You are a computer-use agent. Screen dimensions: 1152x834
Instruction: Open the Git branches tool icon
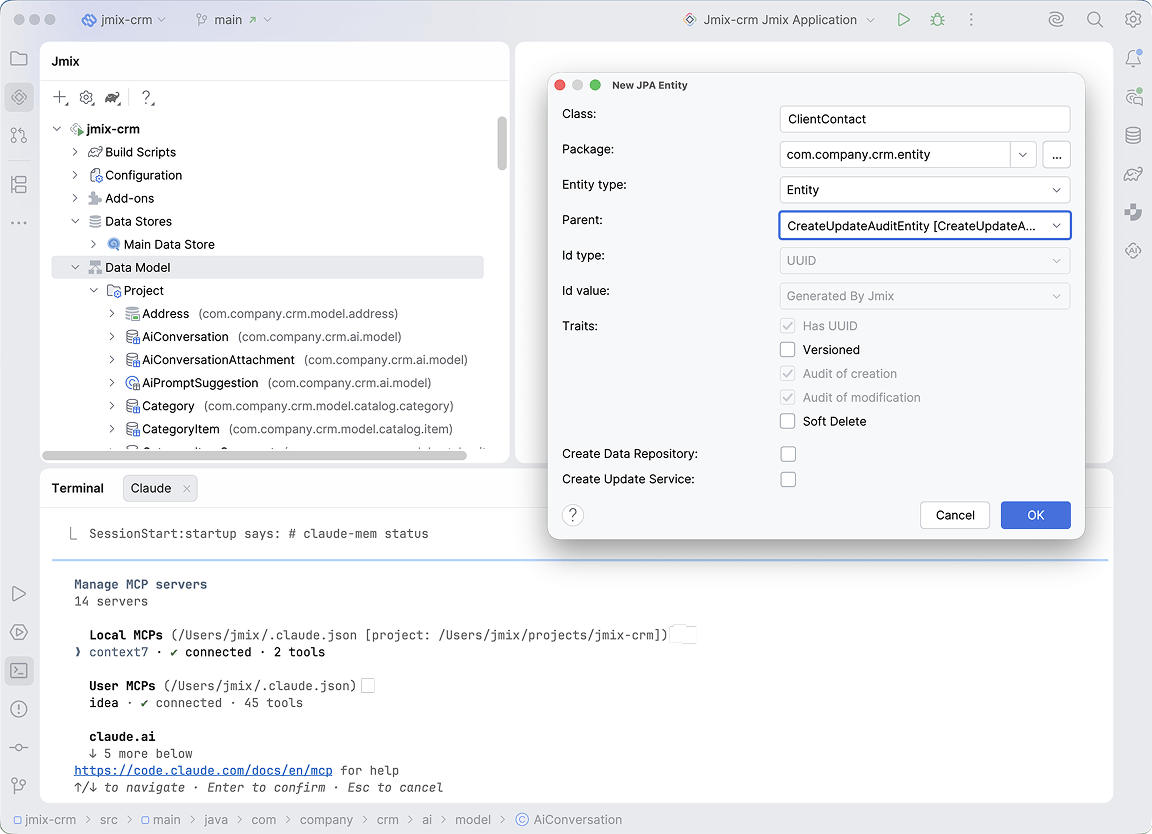coord(19,786)
